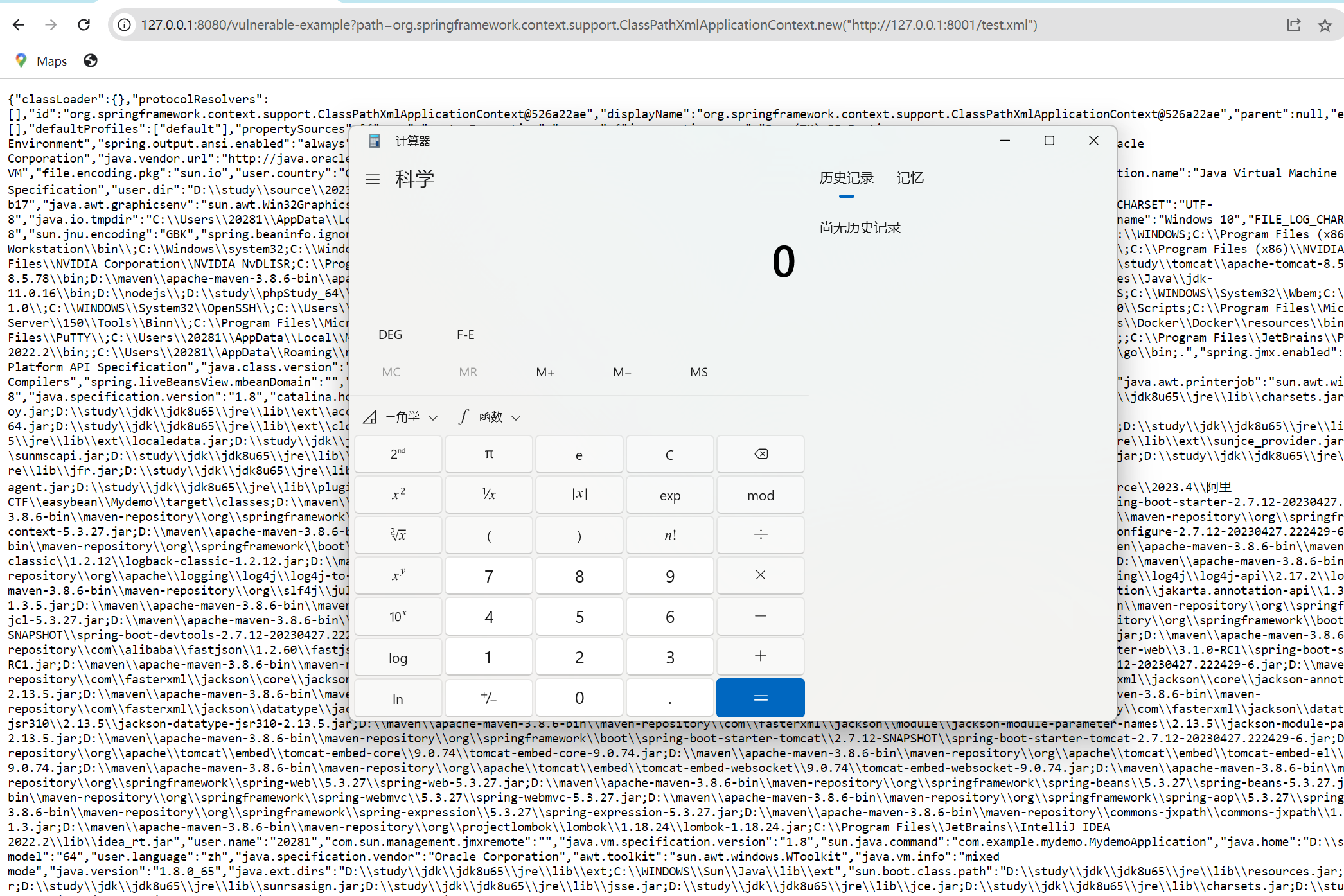Open the Maps bookmark
Image resolution: width=1344 pixels, height=896 pixels.
42,61
